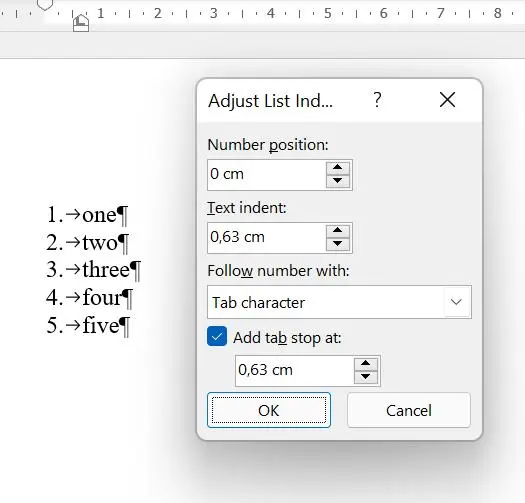The image size is (525, 503).
Task: Close the Adjust List Indents dialog
Action: point(447,100)
